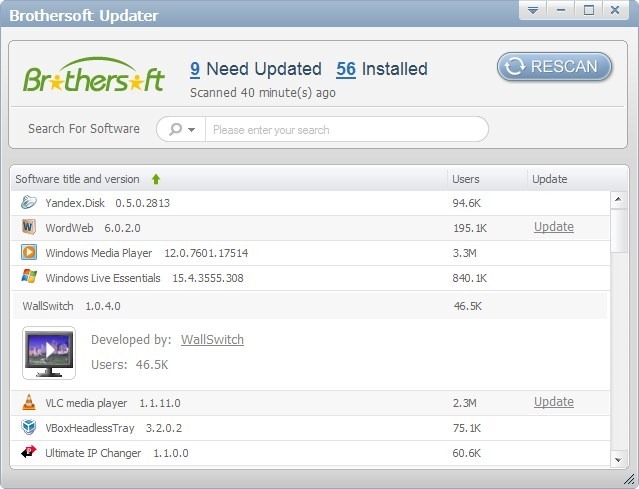Image resolution: width=639 pixels, height=489 pixels.
Task: Select the WordWeb 6.0.2.0 row
Action: (310, 228)
